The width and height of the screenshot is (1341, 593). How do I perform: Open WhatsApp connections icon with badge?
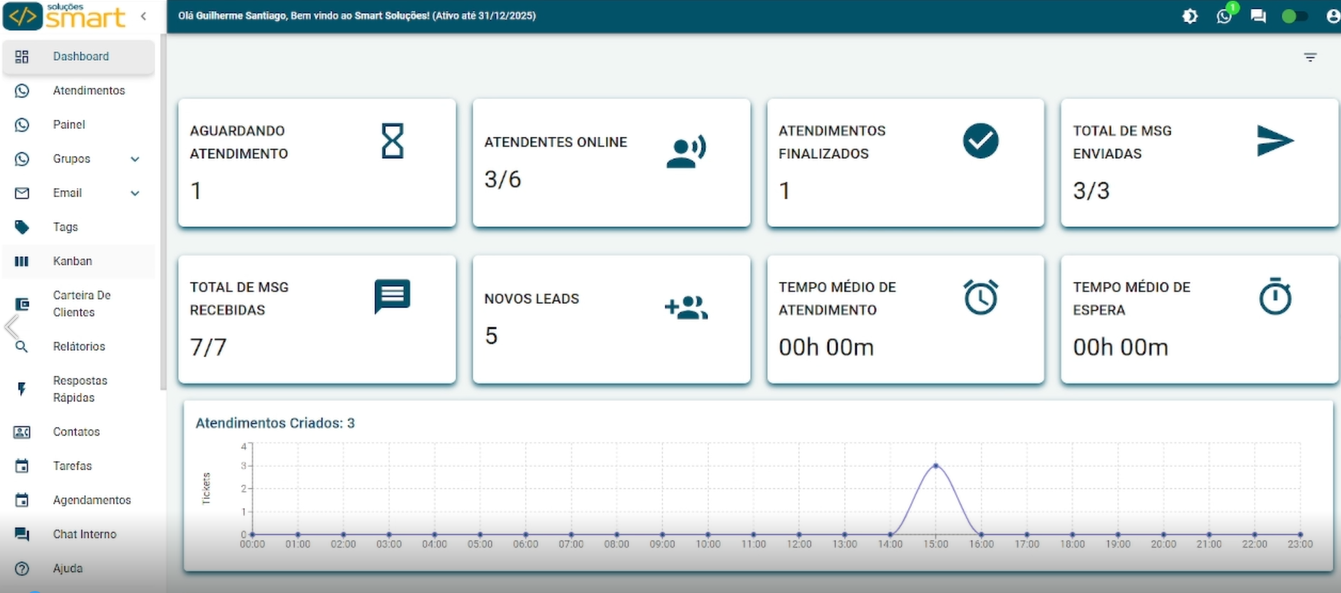[x=1225, y=15]
